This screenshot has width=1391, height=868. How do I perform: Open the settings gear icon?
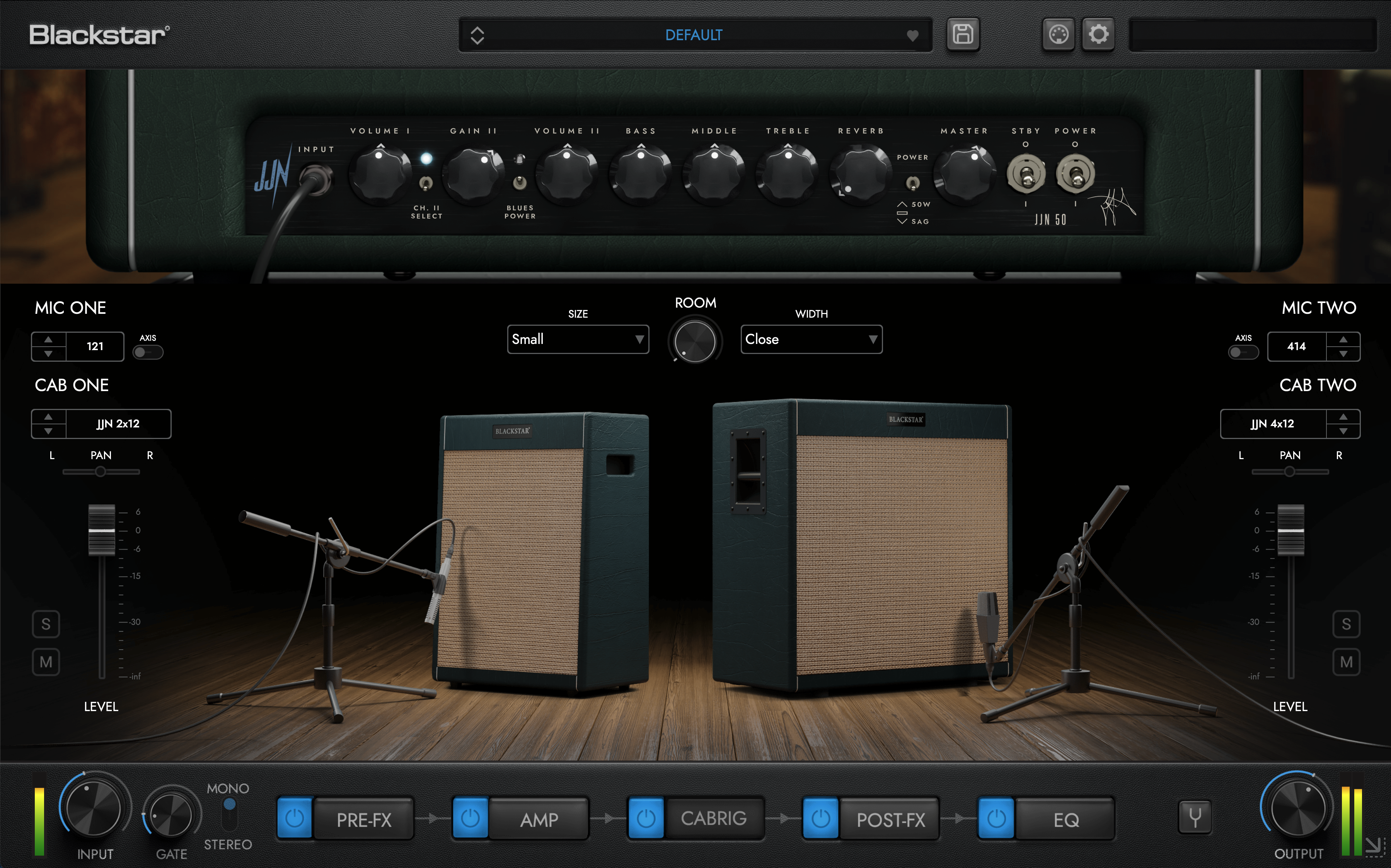point(1098,34)
